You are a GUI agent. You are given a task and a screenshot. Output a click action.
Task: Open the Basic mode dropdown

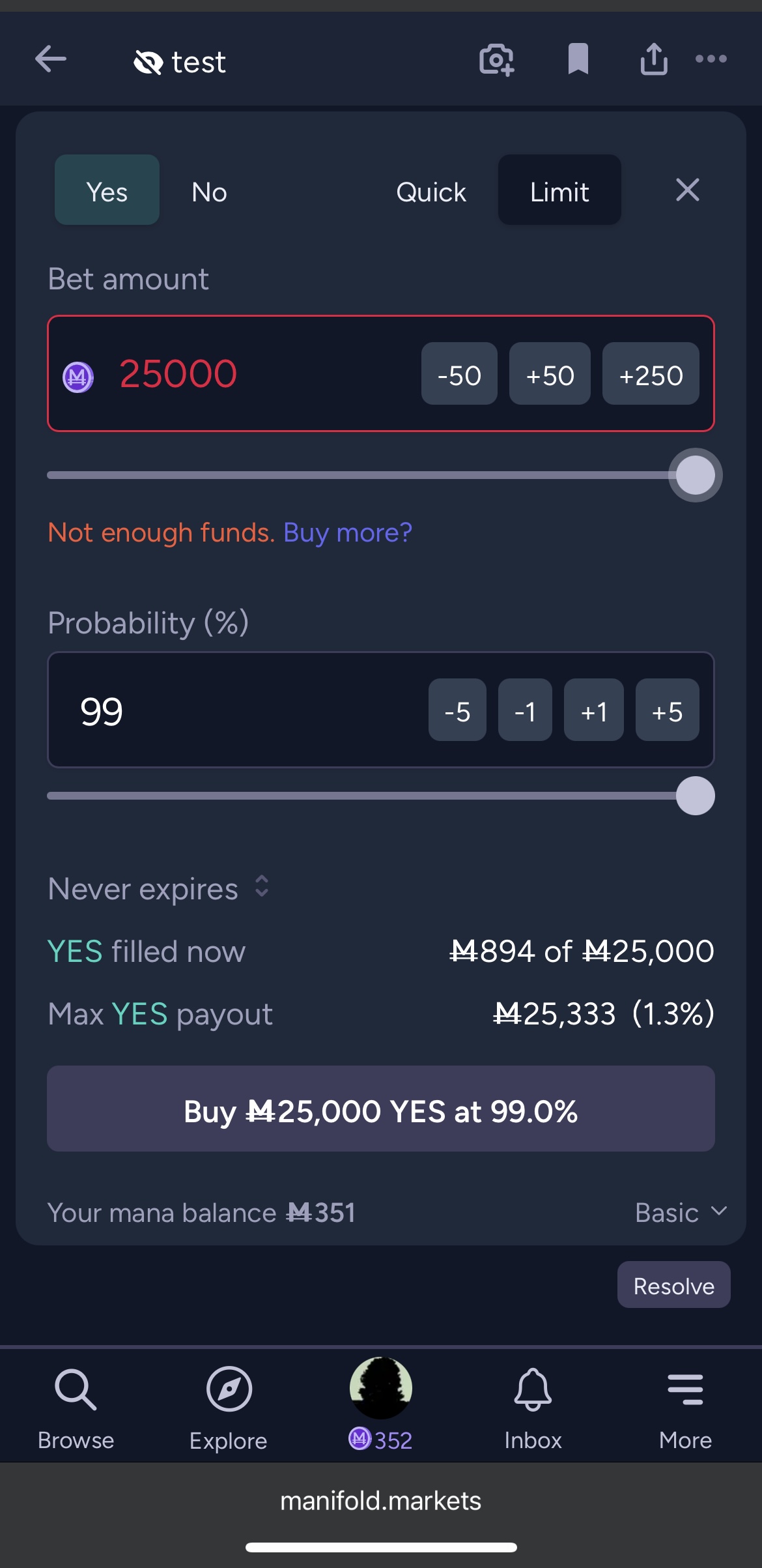point(680,1212)
